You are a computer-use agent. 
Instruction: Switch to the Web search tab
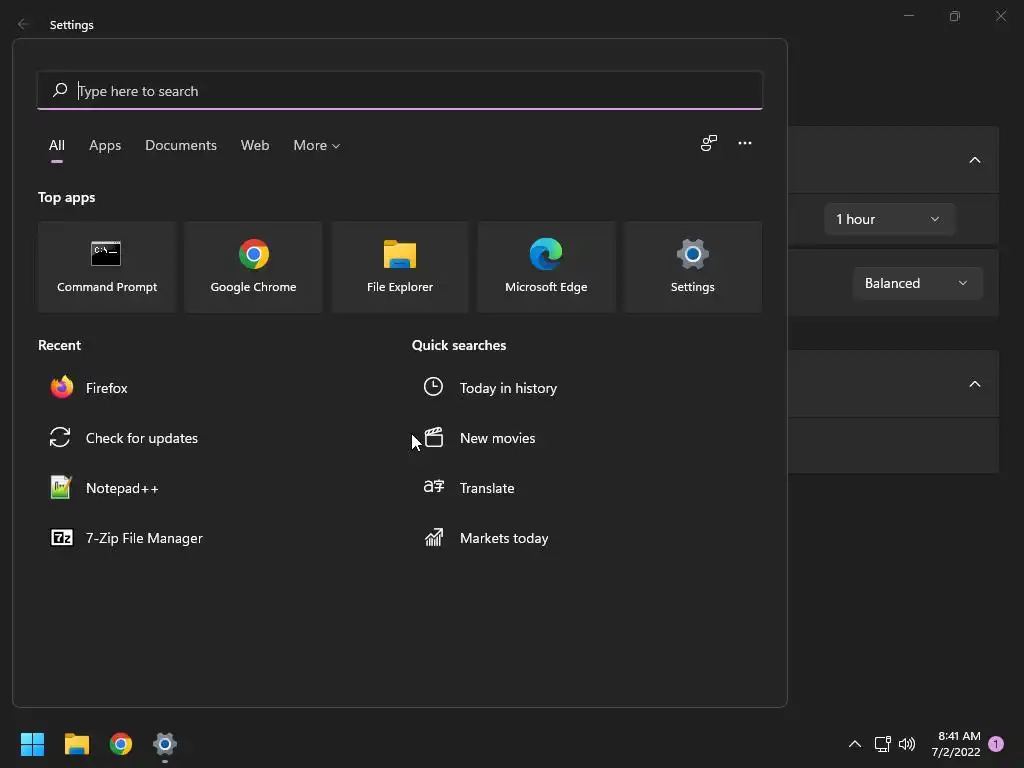click(255, 146)
